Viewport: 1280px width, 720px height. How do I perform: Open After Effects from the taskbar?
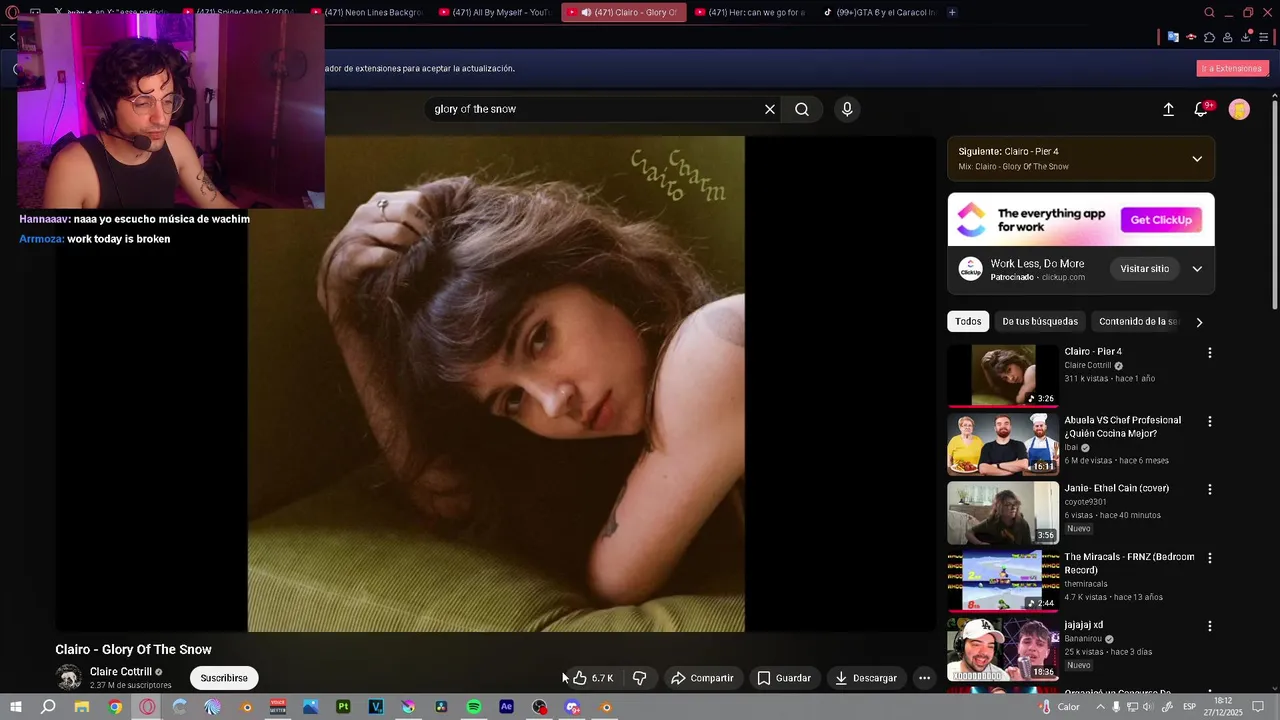coord(506,707)
